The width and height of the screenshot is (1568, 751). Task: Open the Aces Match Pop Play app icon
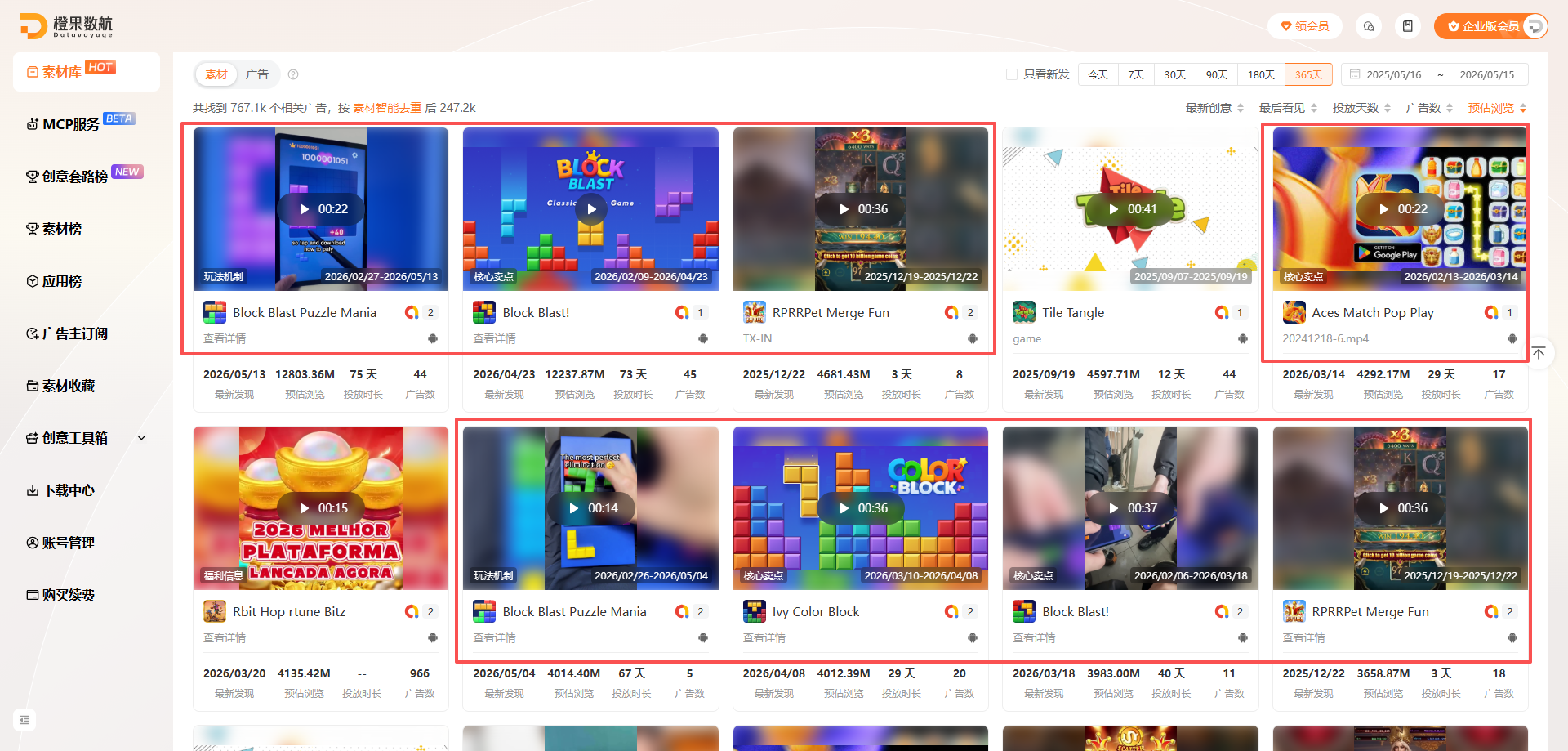(x=1294, y=312)
